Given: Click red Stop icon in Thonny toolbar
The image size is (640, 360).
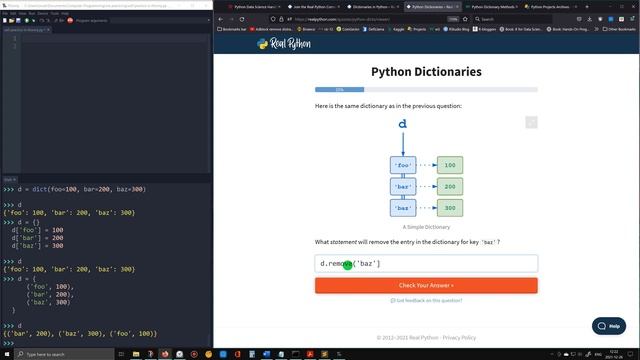Looking at the screenshot, I should point(70,20).
